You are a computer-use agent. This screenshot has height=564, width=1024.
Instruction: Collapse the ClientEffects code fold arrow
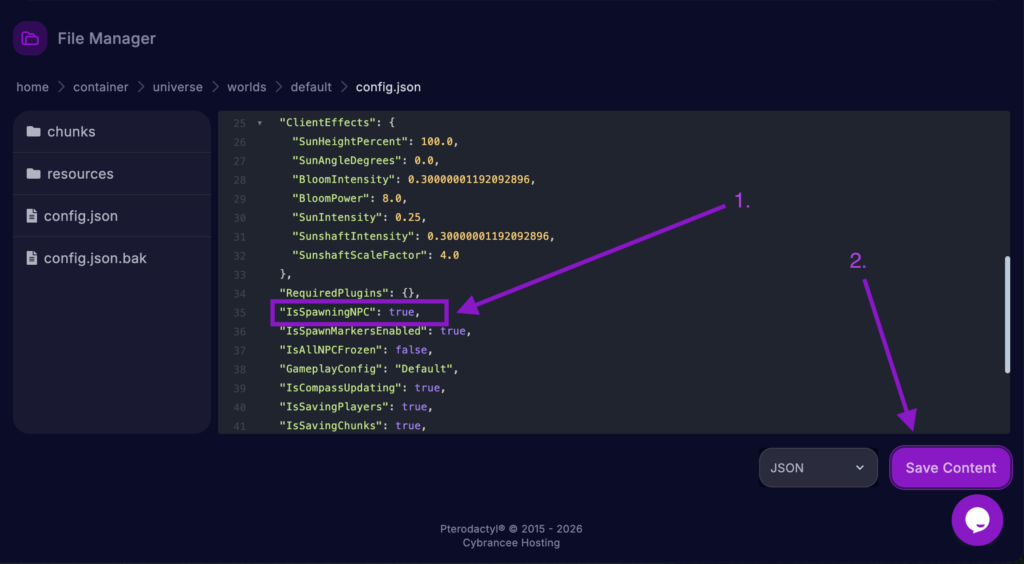260,123
